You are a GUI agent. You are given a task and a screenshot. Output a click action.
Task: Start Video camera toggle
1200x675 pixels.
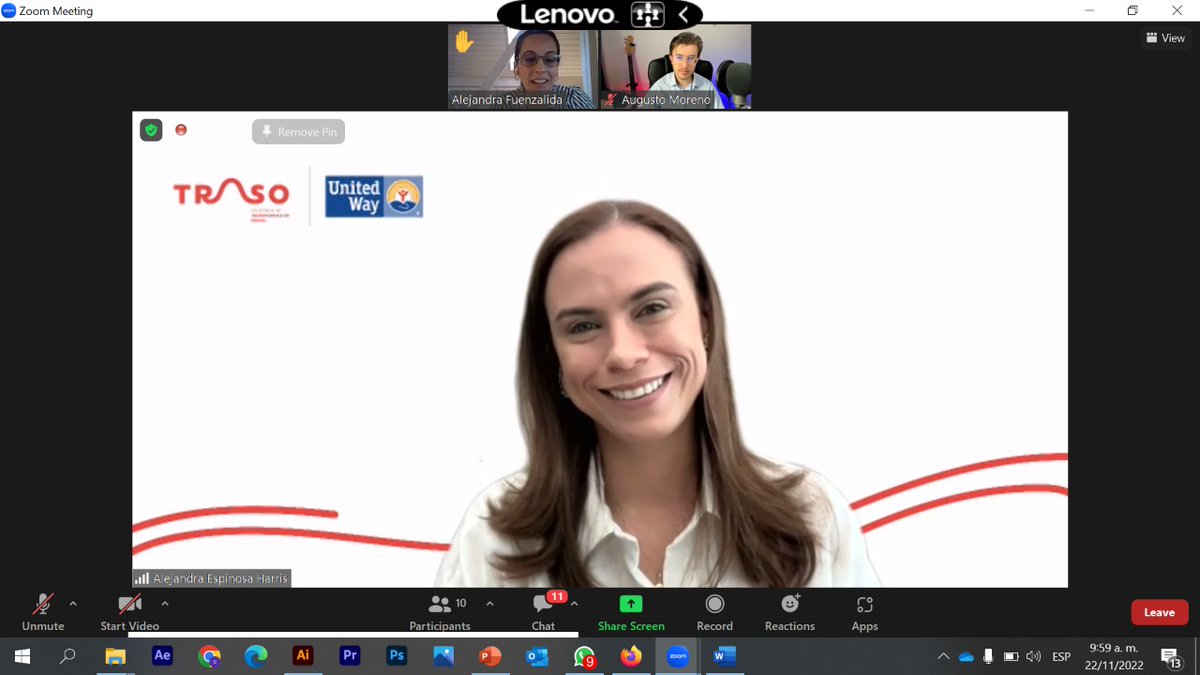pyautogui.click(x=130, y=612)
